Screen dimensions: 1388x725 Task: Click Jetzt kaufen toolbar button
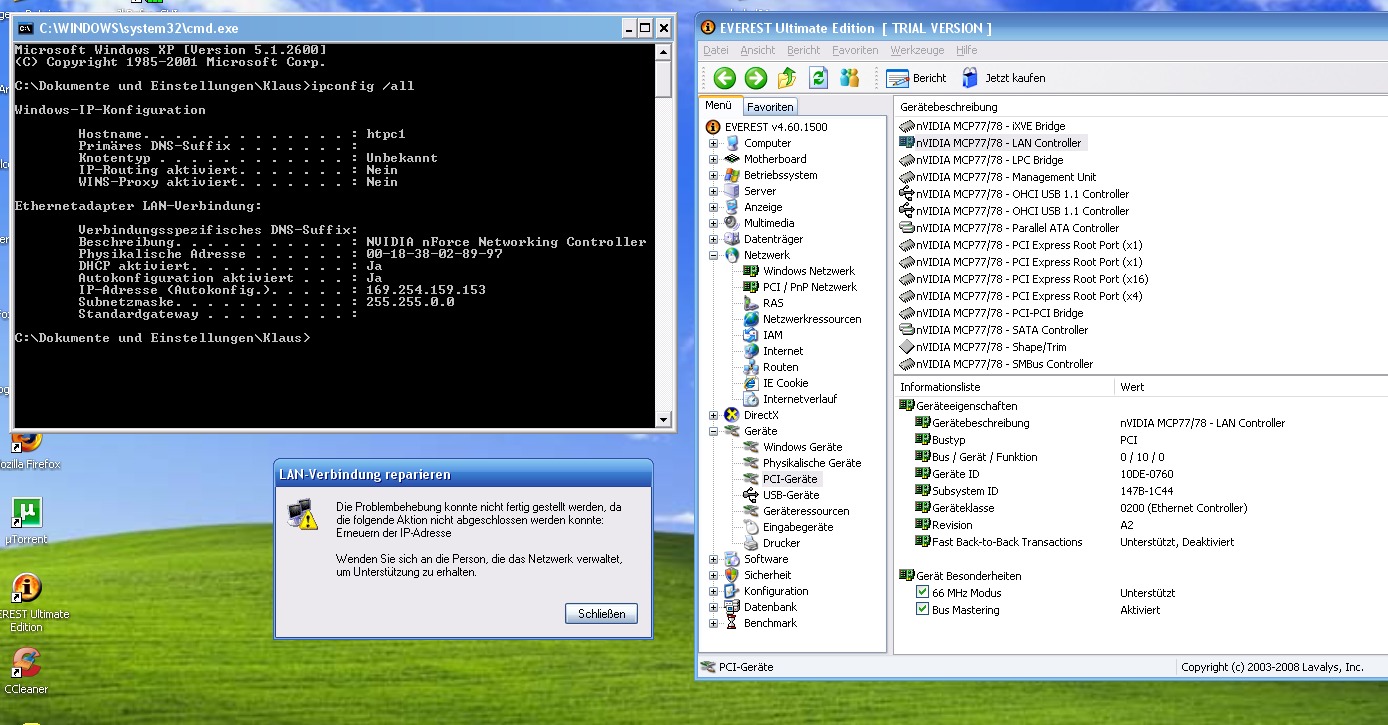(1003, 78)
